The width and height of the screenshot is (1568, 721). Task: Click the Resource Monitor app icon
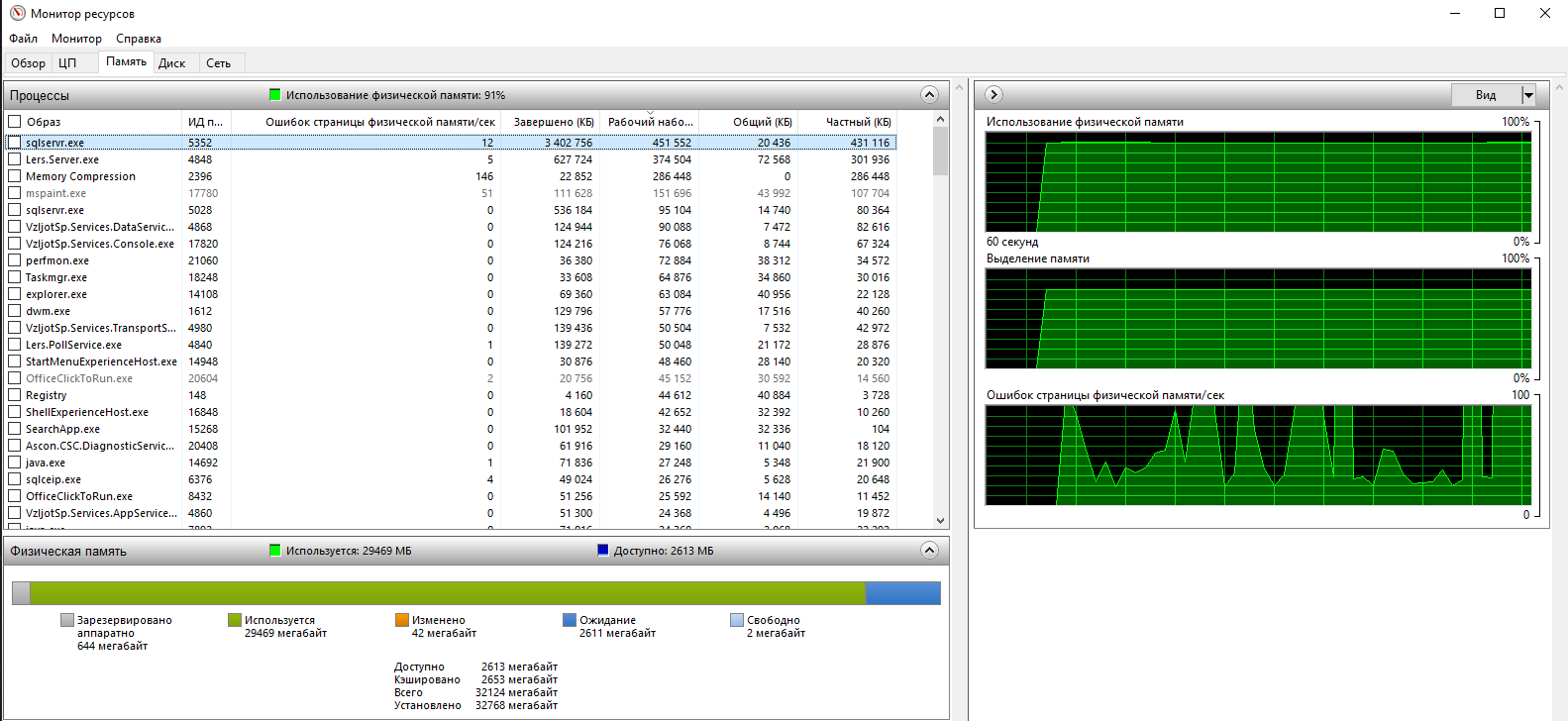point(17,14)
